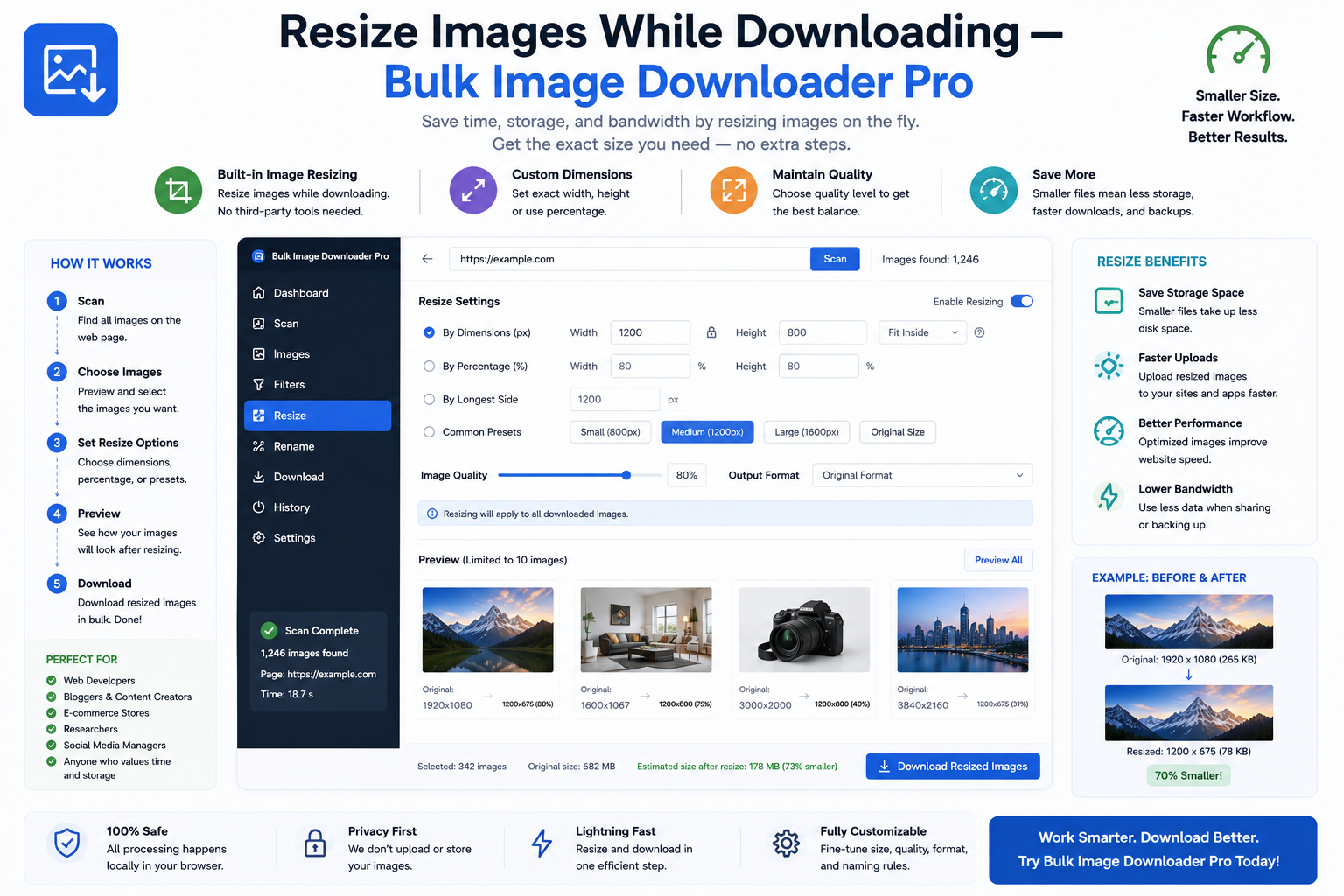This screenshot has height=896, width=1344.
Task: Click the Selected: 342 images text
Action: (462, 766)
